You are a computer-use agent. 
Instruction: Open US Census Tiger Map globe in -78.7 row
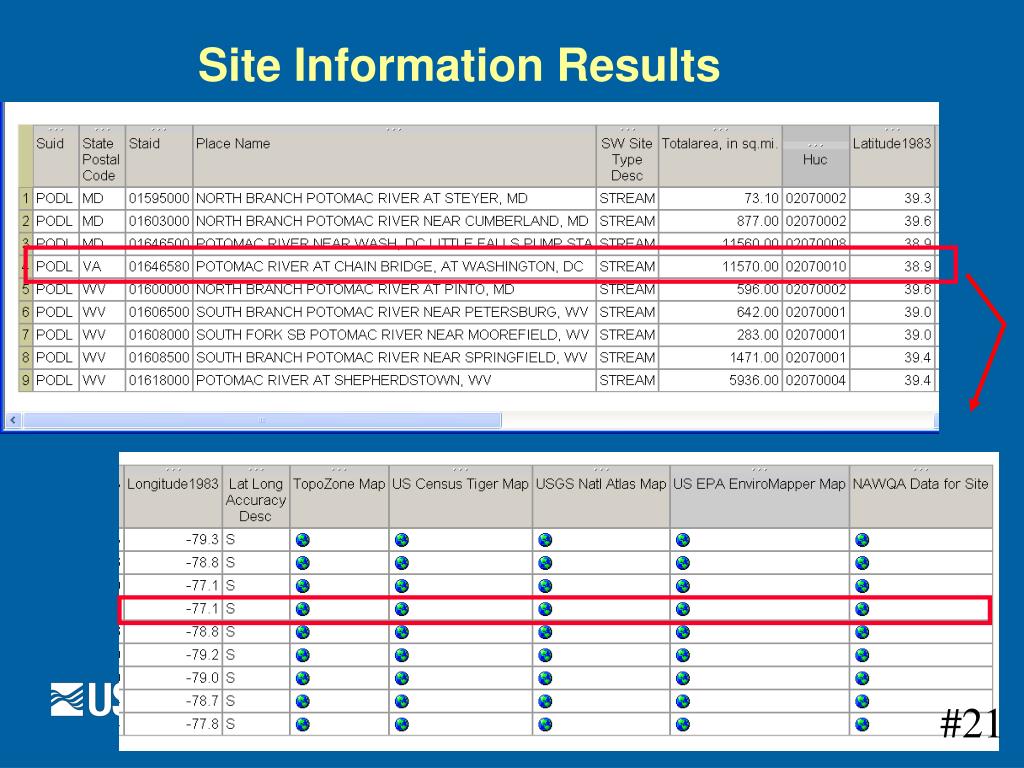coord(402,701)
